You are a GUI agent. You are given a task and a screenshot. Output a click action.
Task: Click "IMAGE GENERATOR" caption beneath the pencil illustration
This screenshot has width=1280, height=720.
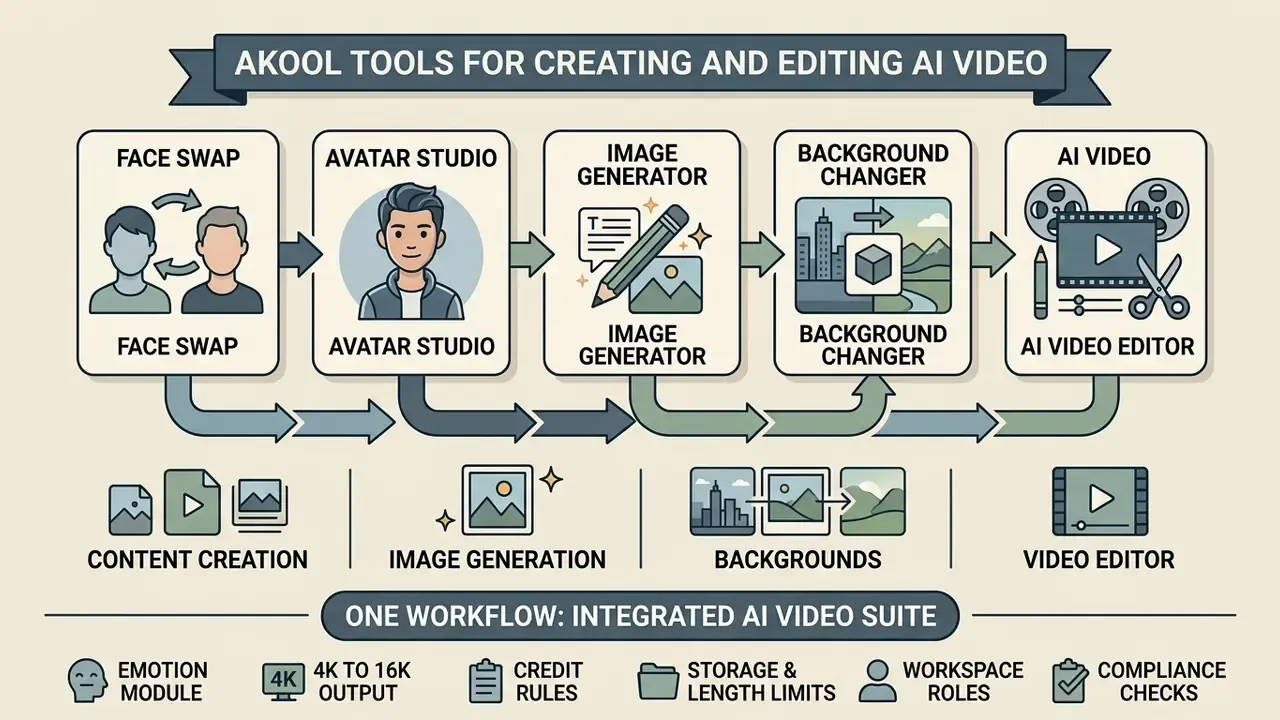click(x=643, y=344)
